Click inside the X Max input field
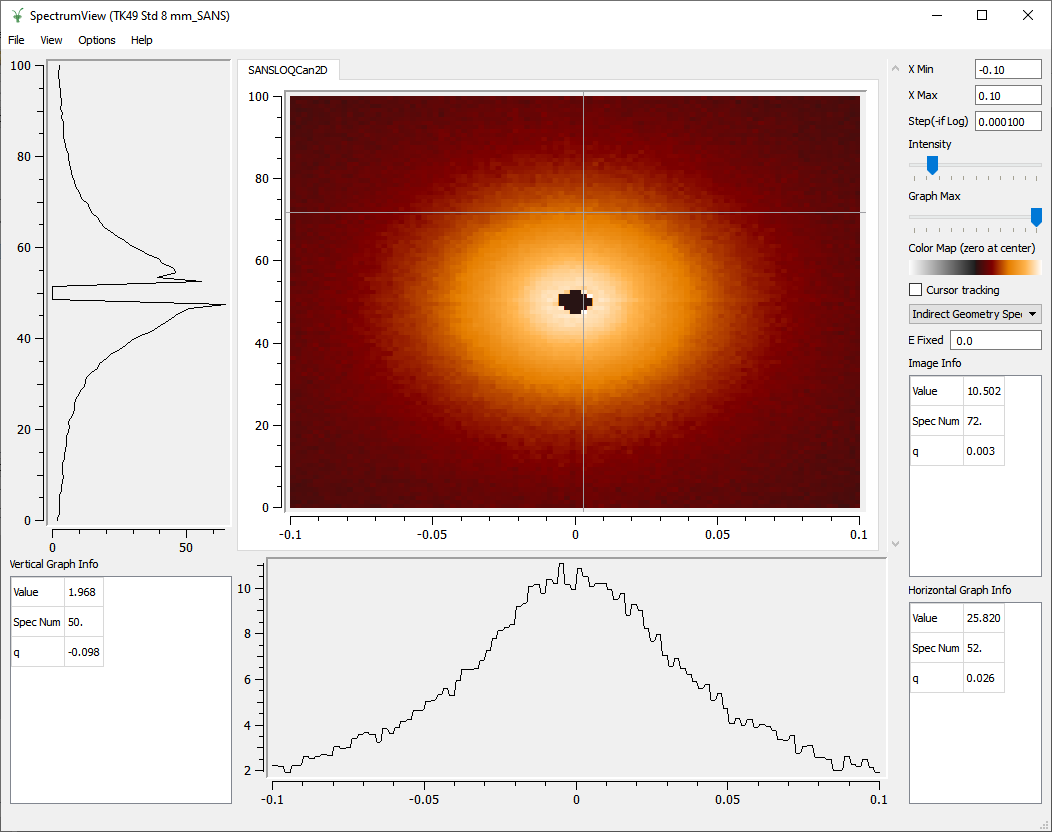1052x832 pixels. 1007,94
